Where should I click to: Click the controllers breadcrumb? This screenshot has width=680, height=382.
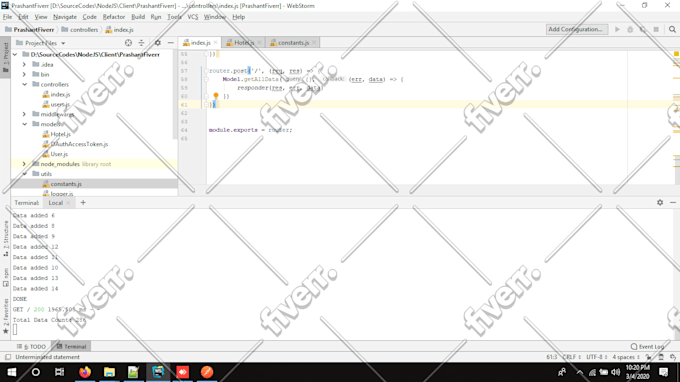pyautogui.click(x=80, y=30)
